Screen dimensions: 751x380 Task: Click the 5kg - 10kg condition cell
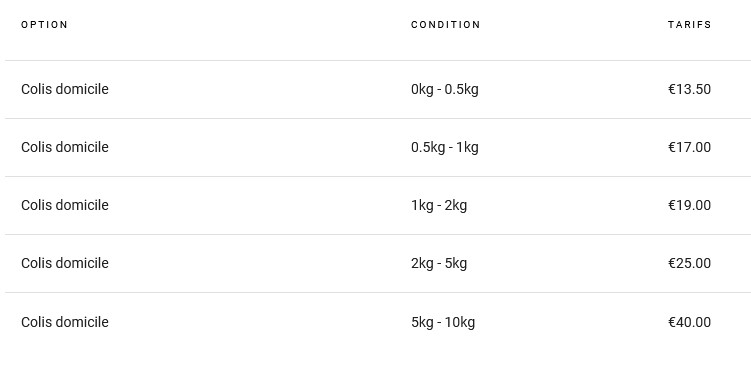443,322
